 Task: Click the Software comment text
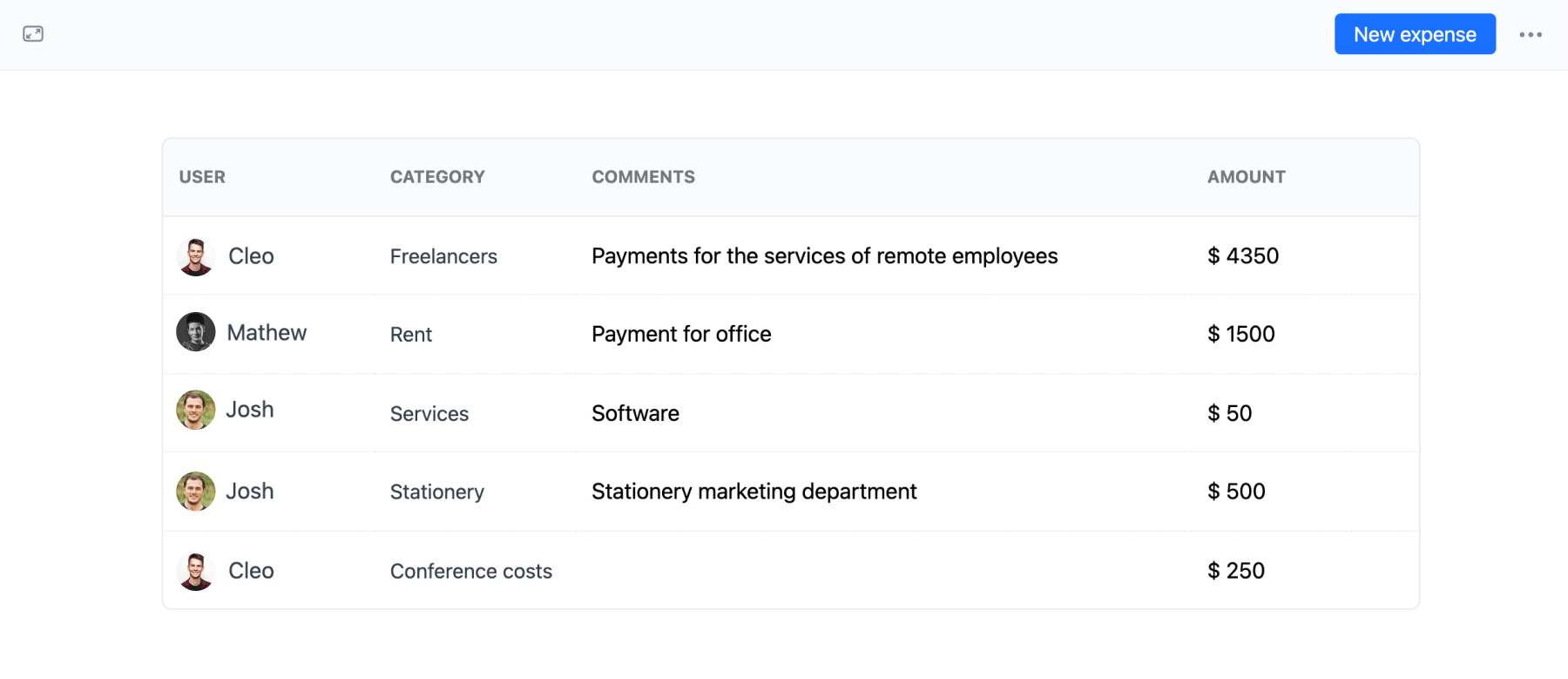[x=635, y=413]
